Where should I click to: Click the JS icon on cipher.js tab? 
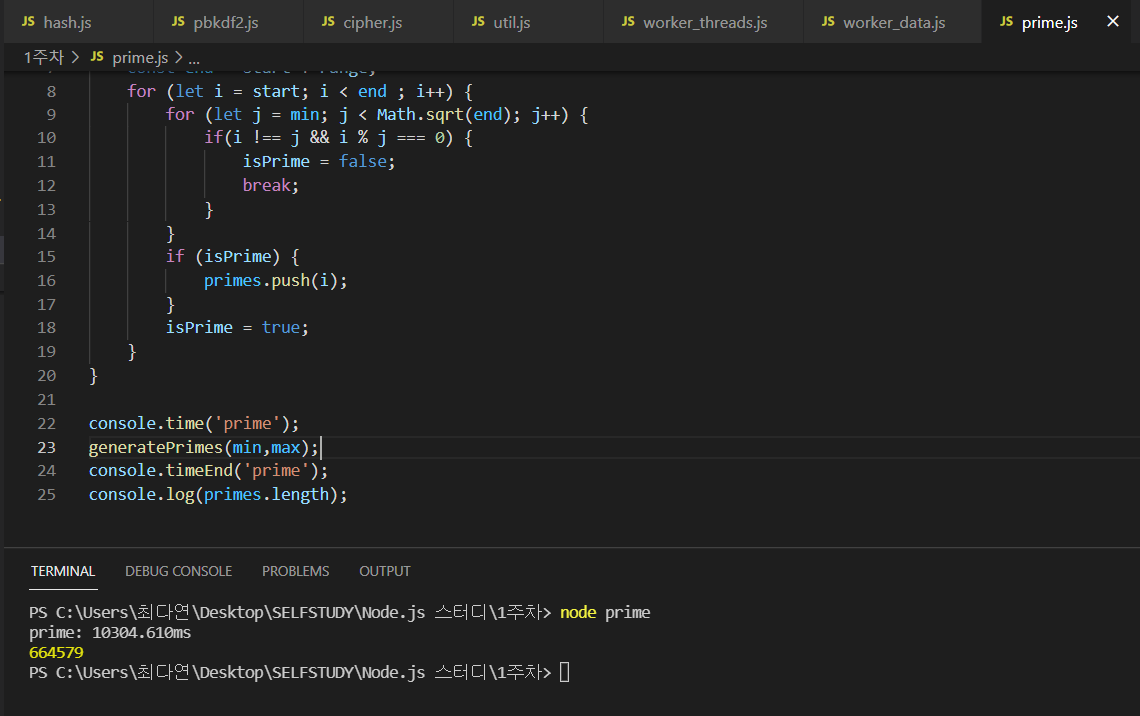pos(328,22)
